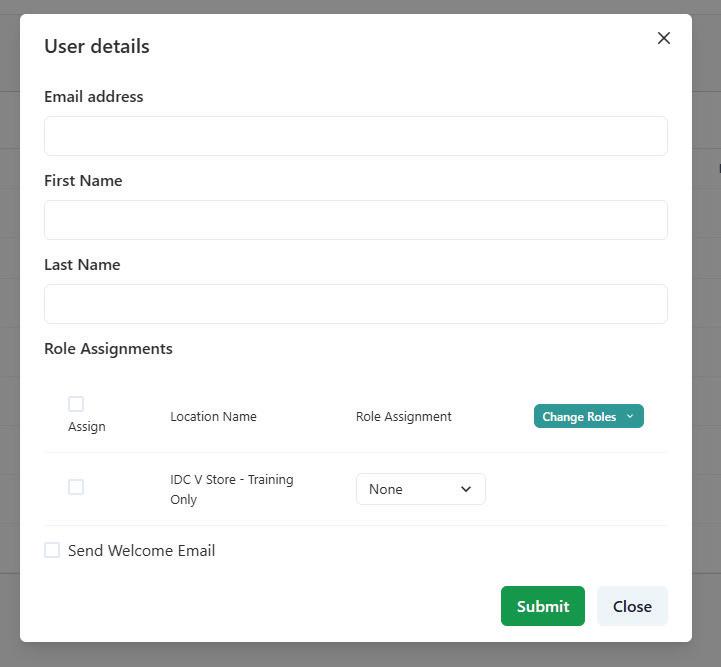This screenshot has height=667, width=721.
Task: Toggle the header Assign select-all checkbox
Action: 76,404
